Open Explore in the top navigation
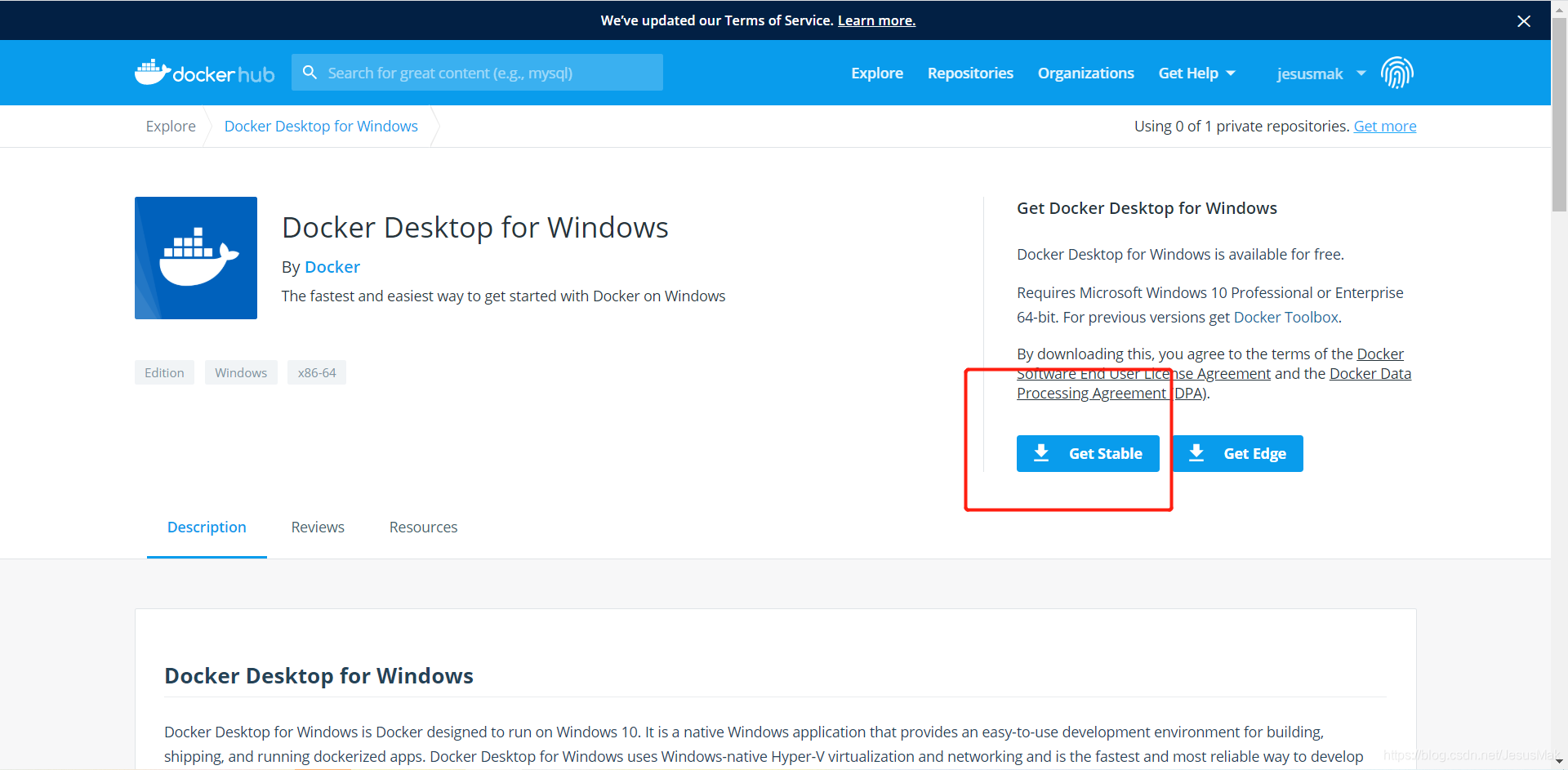This screenshot has height=770, width=1568. (877, 73)
